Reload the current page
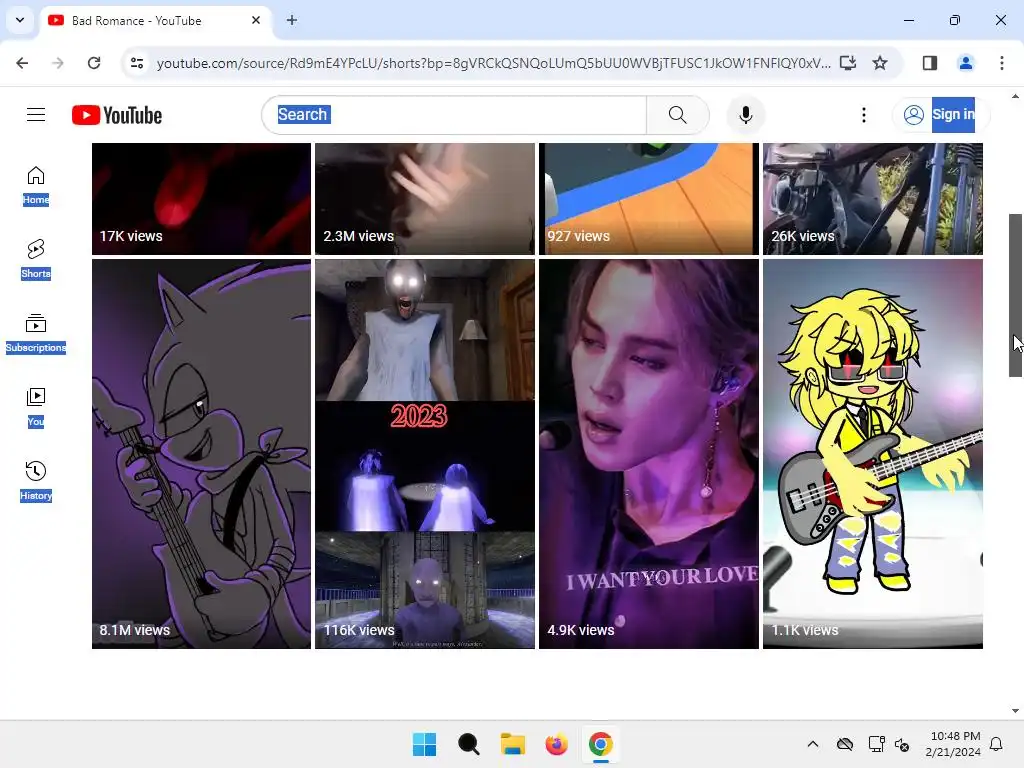The image size is (1024, 768). pyautogui.click(x=94, y=63)
